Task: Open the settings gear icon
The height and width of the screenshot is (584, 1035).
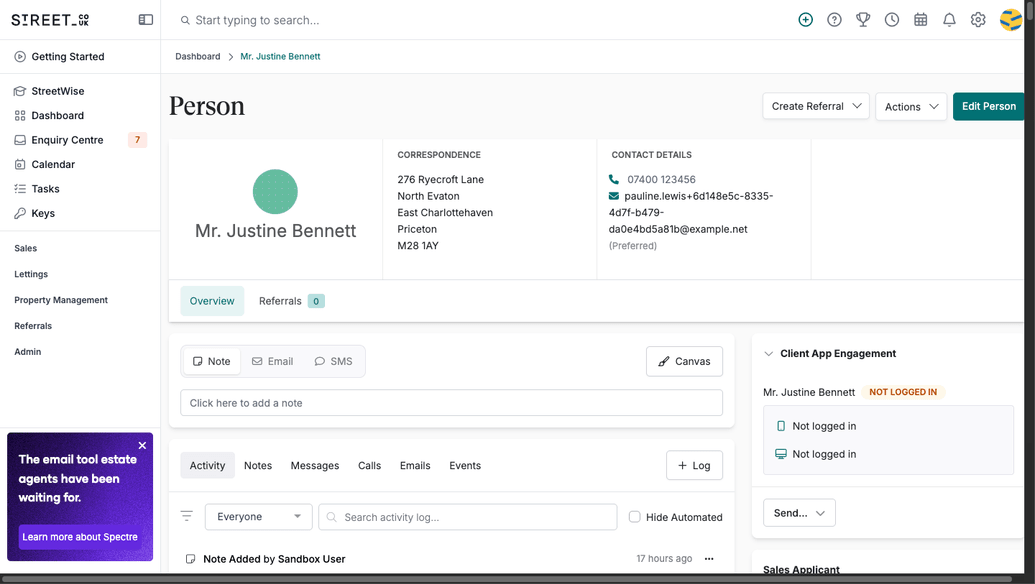Action: point(978,20)
